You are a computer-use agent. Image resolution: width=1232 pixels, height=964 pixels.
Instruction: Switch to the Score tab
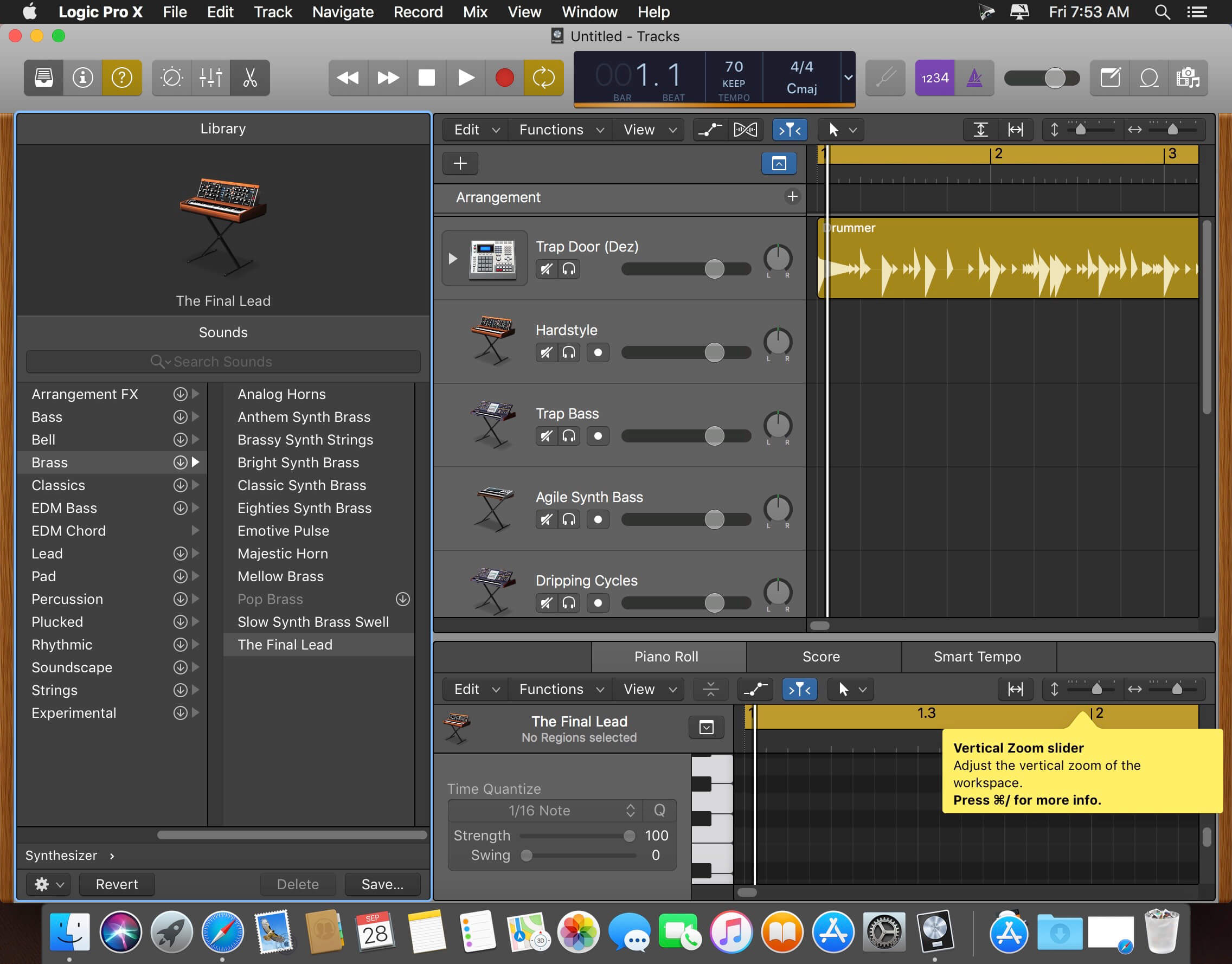pos(820,657)
